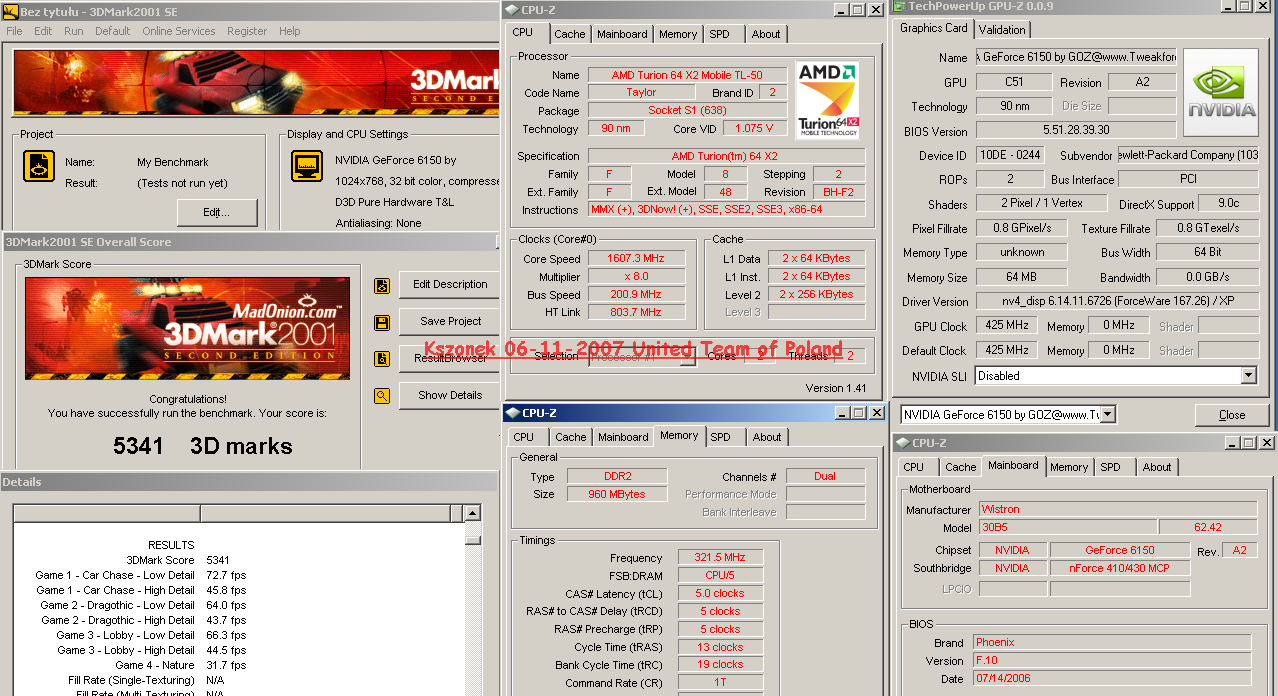Select the Graphics Card tab in GPU-Z
The height and width of the screenshot is (696, 1278).
coord(933,28)
